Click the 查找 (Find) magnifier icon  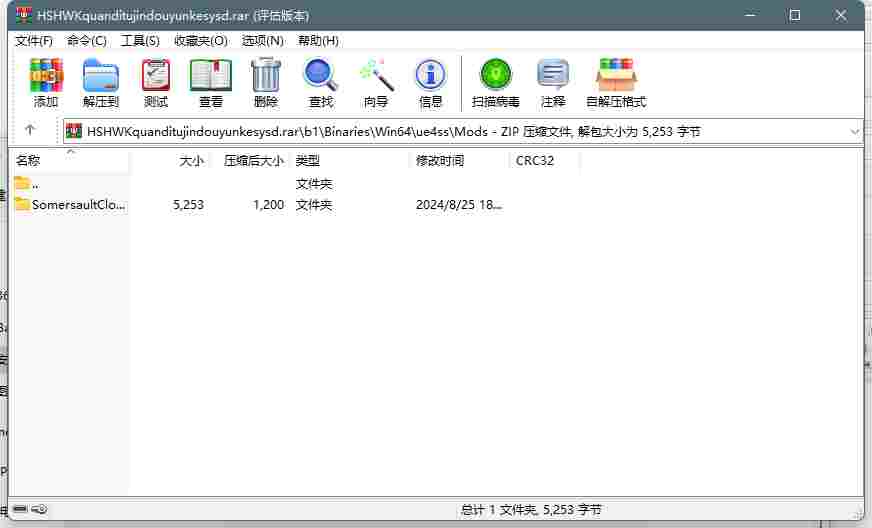(321, 75)
